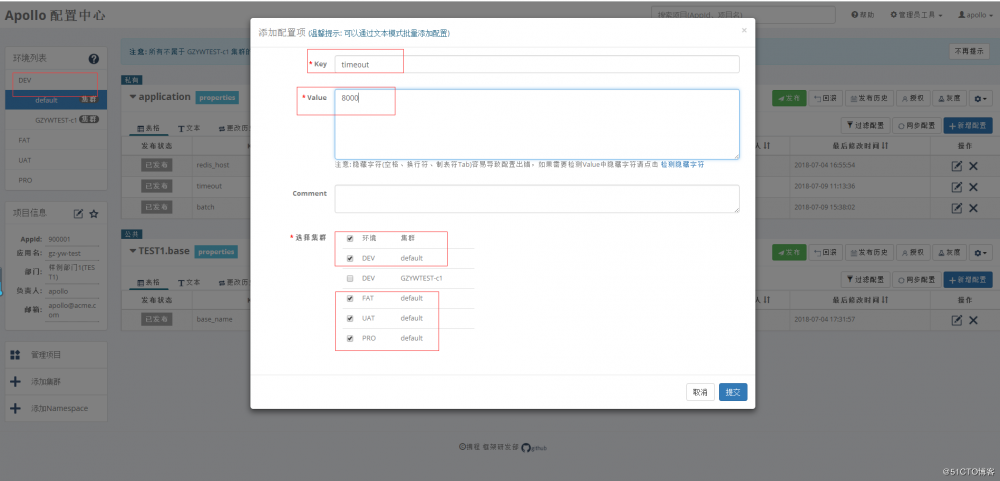Viewport: 1000px width, 481px height.
Task: Open 发布历史 for the application namespace
Action: pyautogui.click(x=869, y=98)
